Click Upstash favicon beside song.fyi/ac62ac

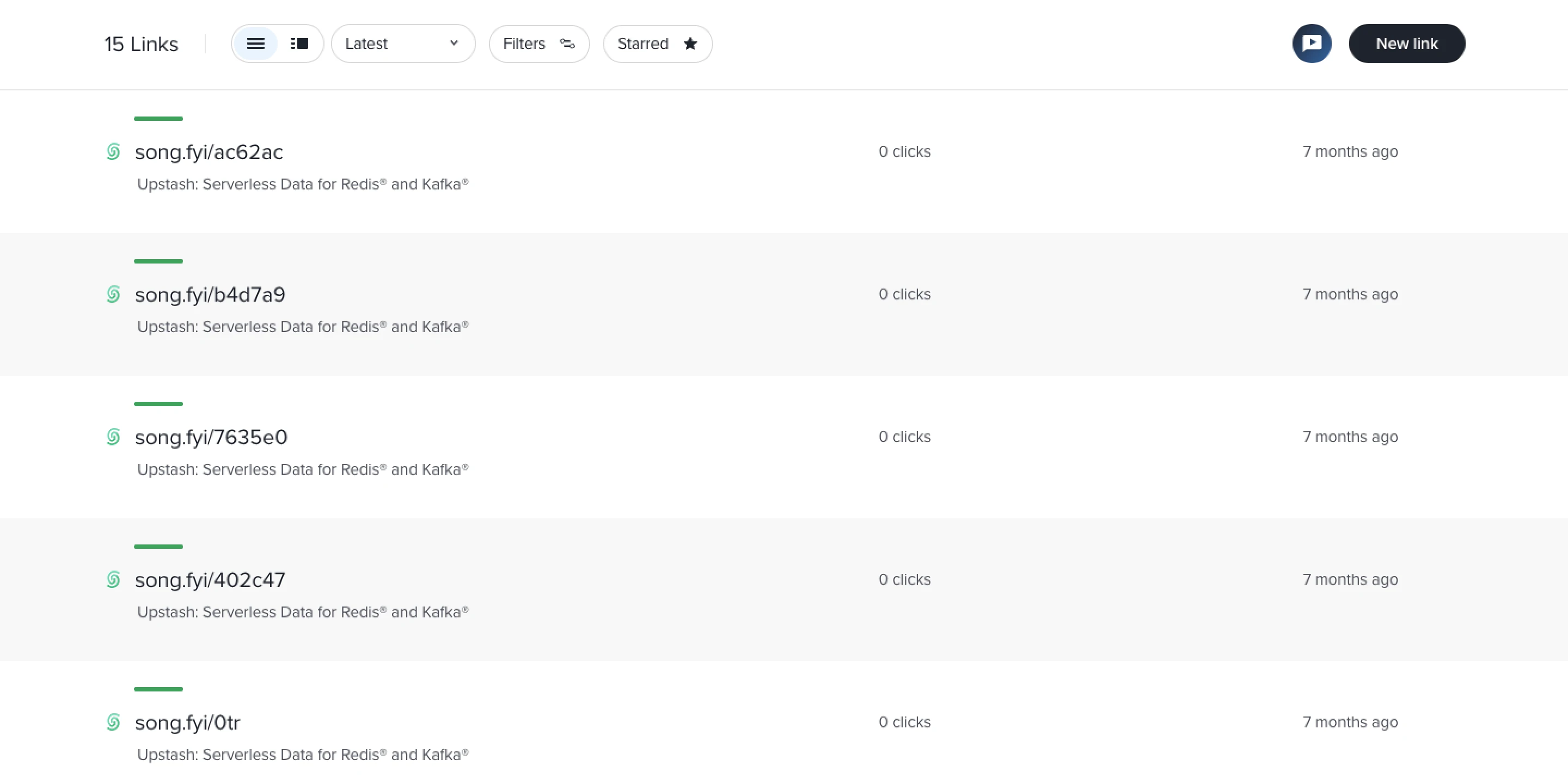113,151
